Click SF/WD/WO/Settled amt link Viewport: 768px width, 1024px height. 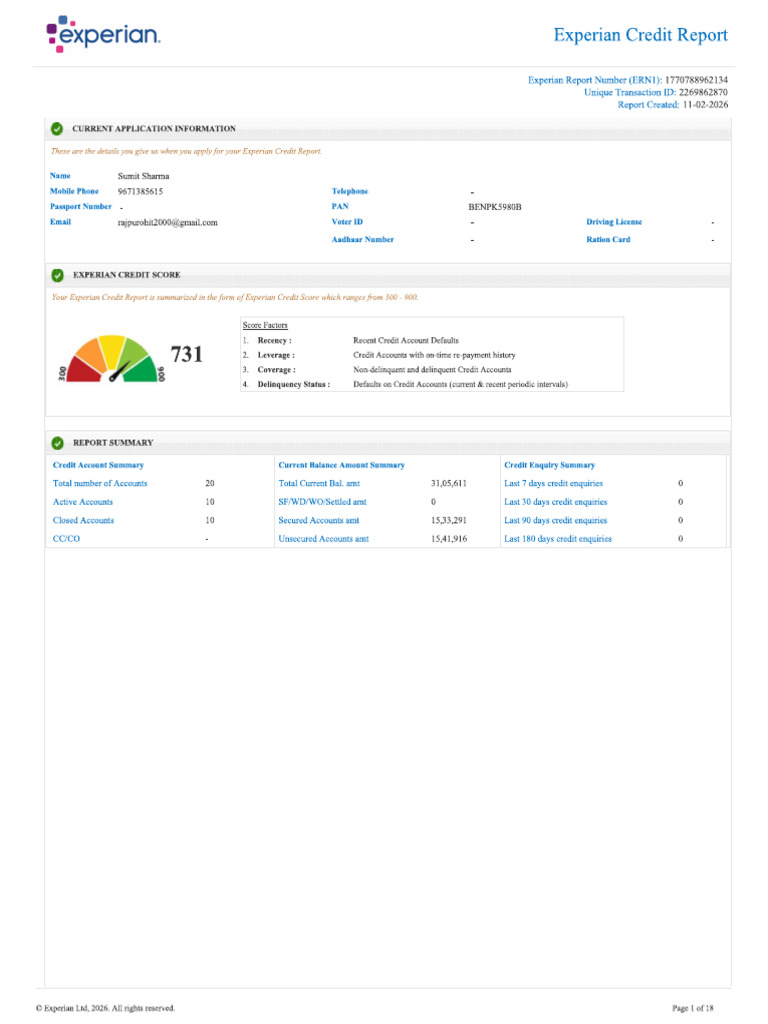tap(322, 502)
